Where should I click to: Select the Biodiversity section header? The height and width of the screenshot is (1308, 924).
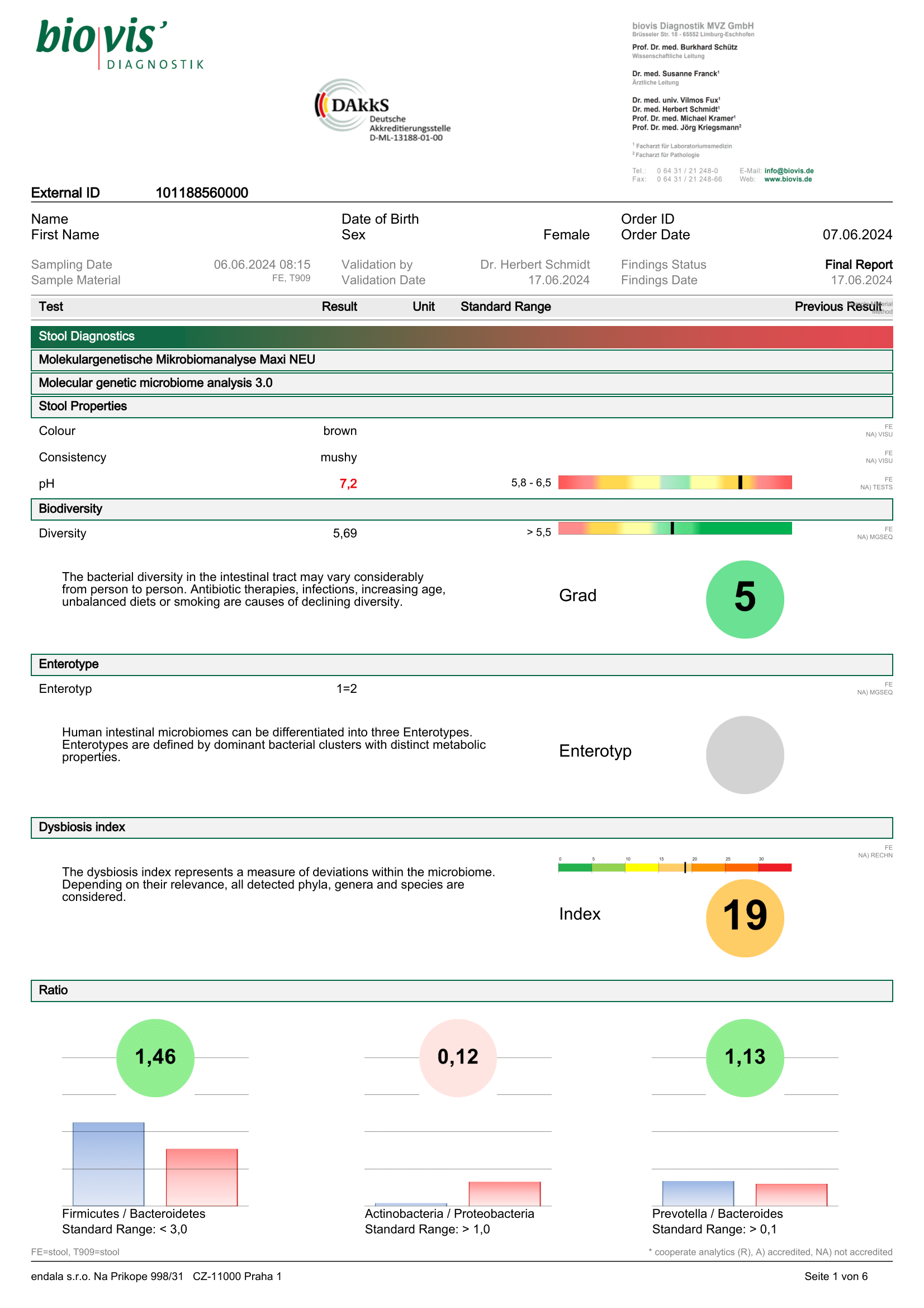point(462,509)
